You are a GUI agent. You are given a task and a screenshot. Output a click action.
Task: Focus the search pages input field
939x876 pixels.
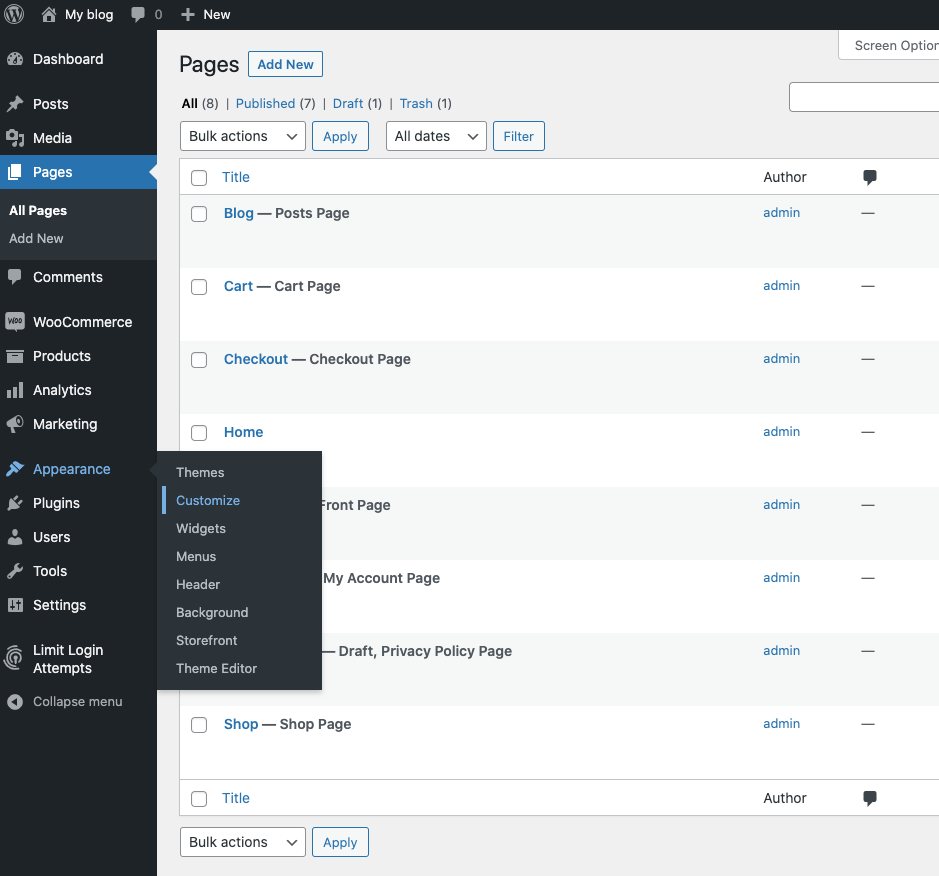click(x=864, y=97)
